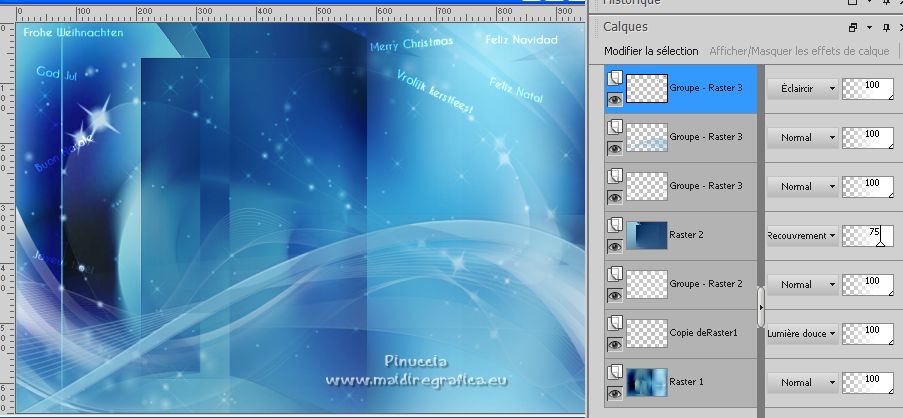
Task: Hide the Groupe - Raster 3 layer with wave thumbnail
Action: pyautogui.click(x=615, y=149)
